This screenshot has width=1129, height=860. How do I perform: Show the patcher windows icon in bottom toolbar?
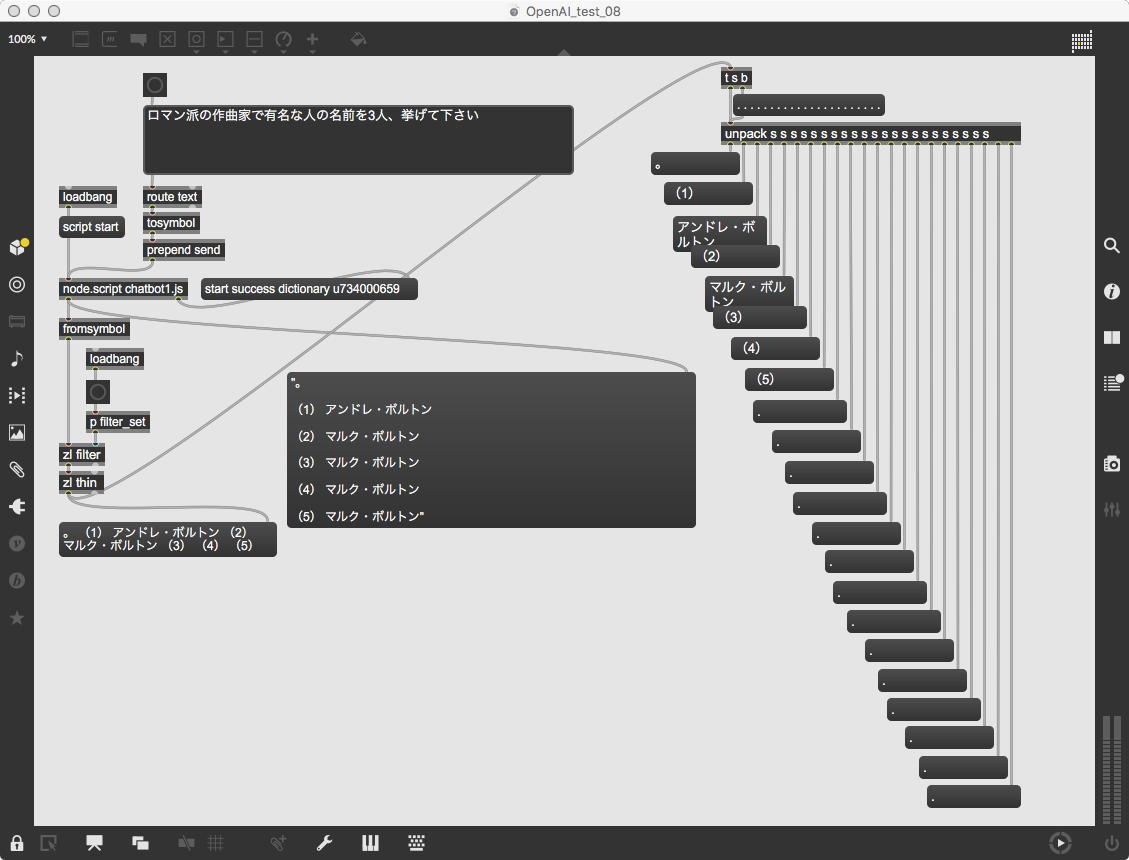[140, 843]
